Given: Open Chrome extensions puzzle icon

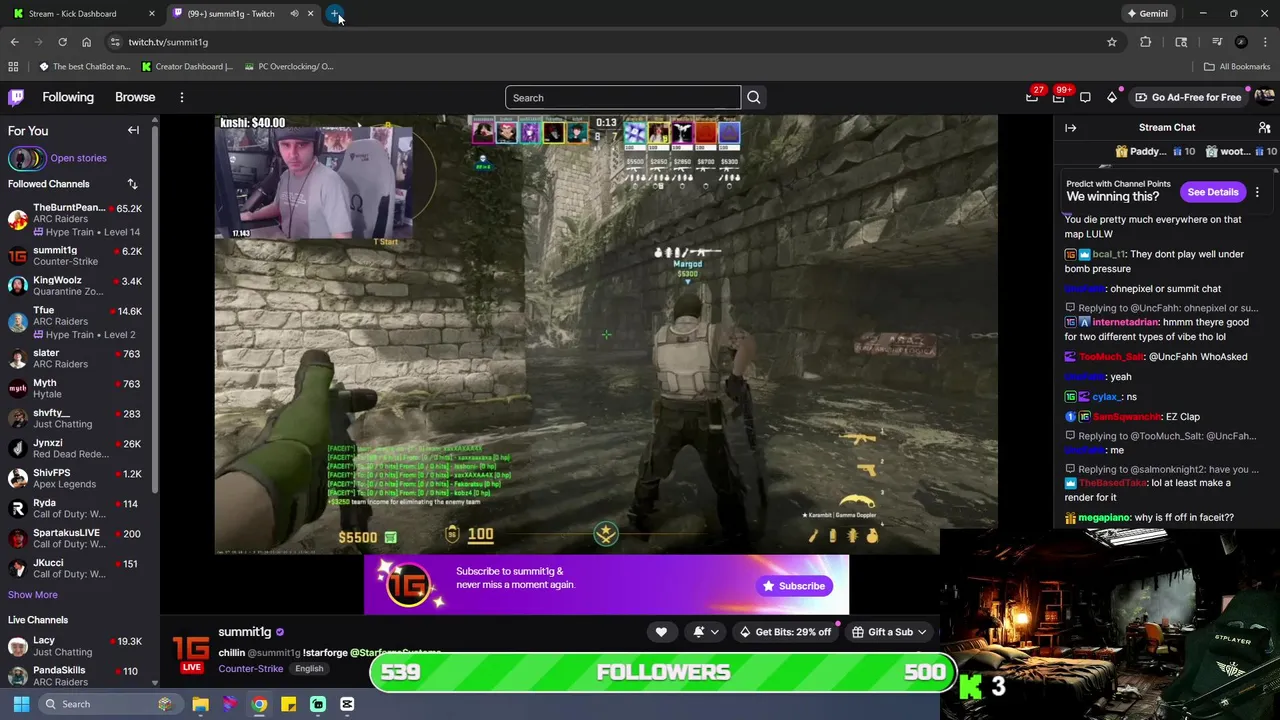Looking at the screenshot, I should [1145, 42].
